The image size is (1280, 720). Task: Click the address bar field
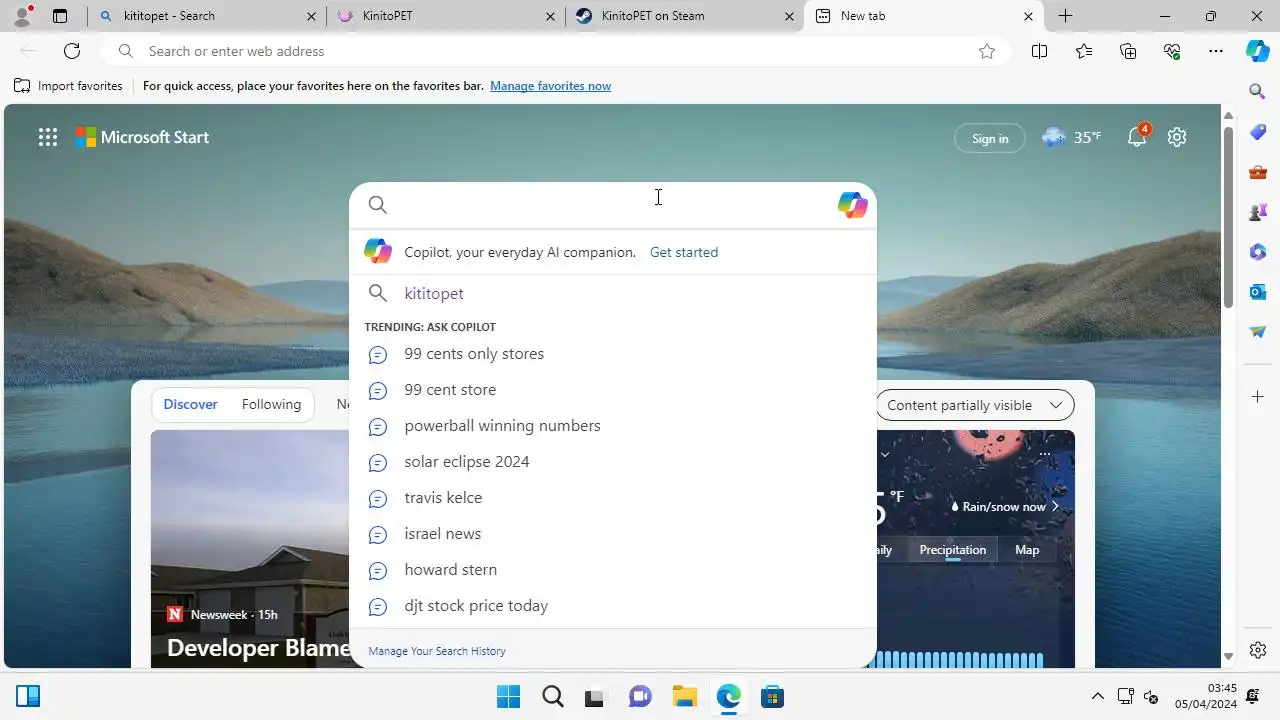(555, 51)
